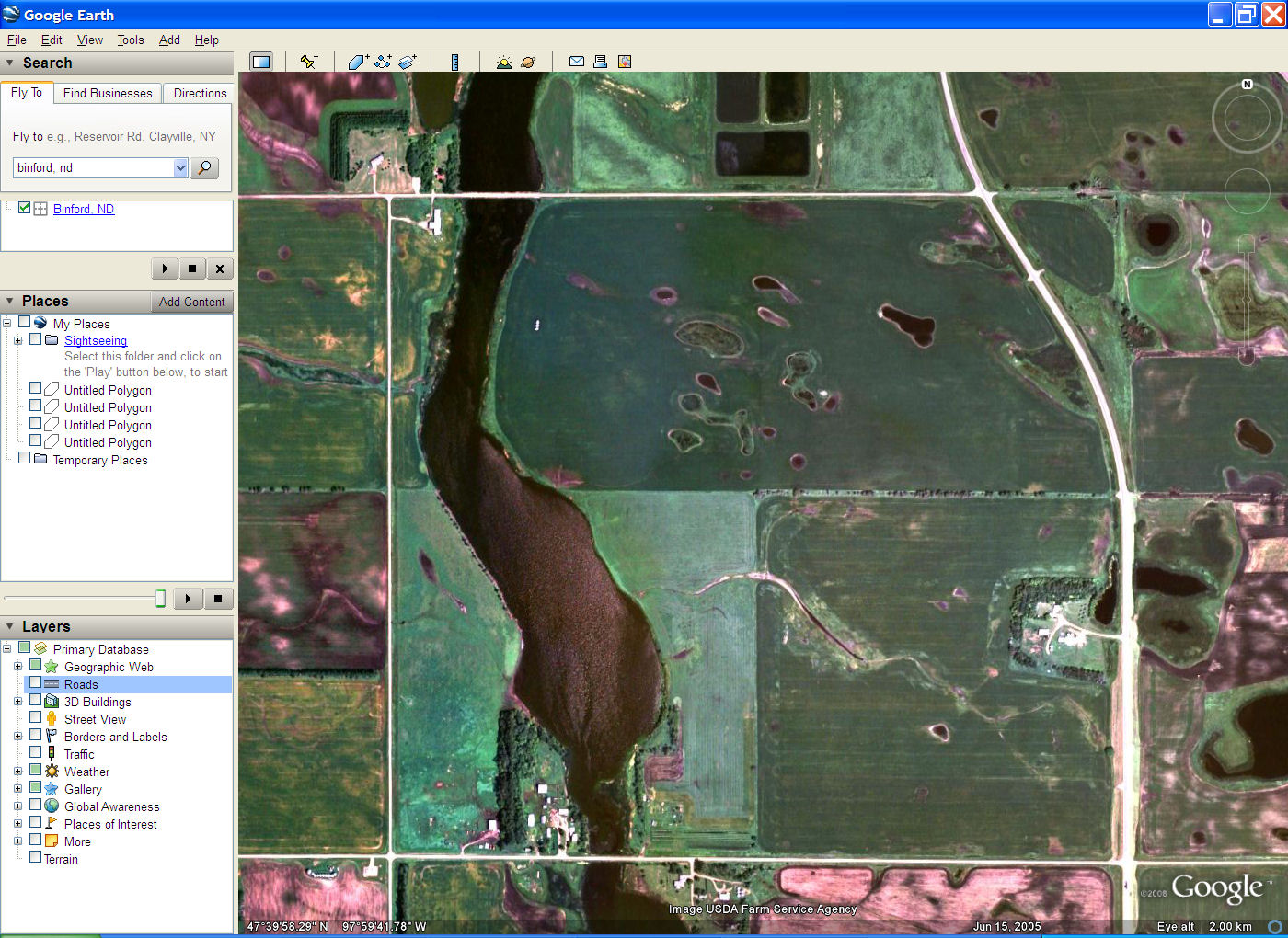Image resolution: width=1288 pixels, height=938 pixels.
Task: Select the Add Image Overlay tool
Action: (x=408, y=62)
